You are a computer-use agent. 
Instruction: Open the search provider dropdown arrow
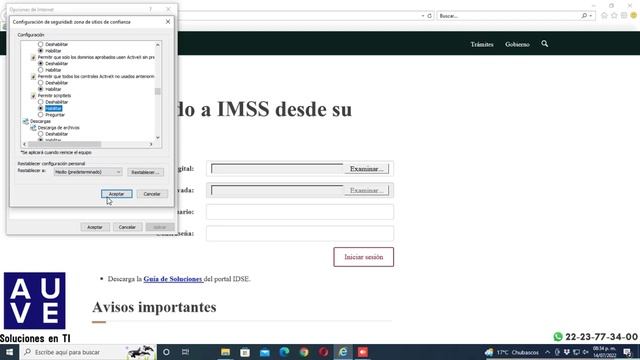(x=591, y=16)
